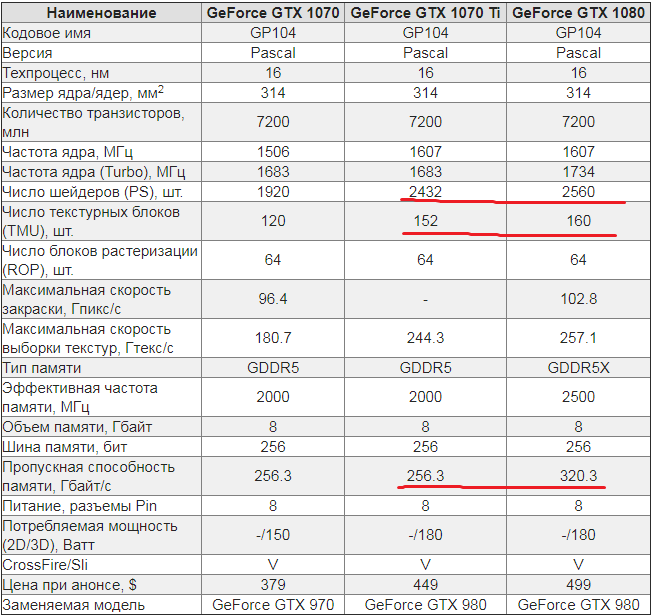Select the 152 TMU value cell
This screenshot has height=616, width=651.
[425, 221]
